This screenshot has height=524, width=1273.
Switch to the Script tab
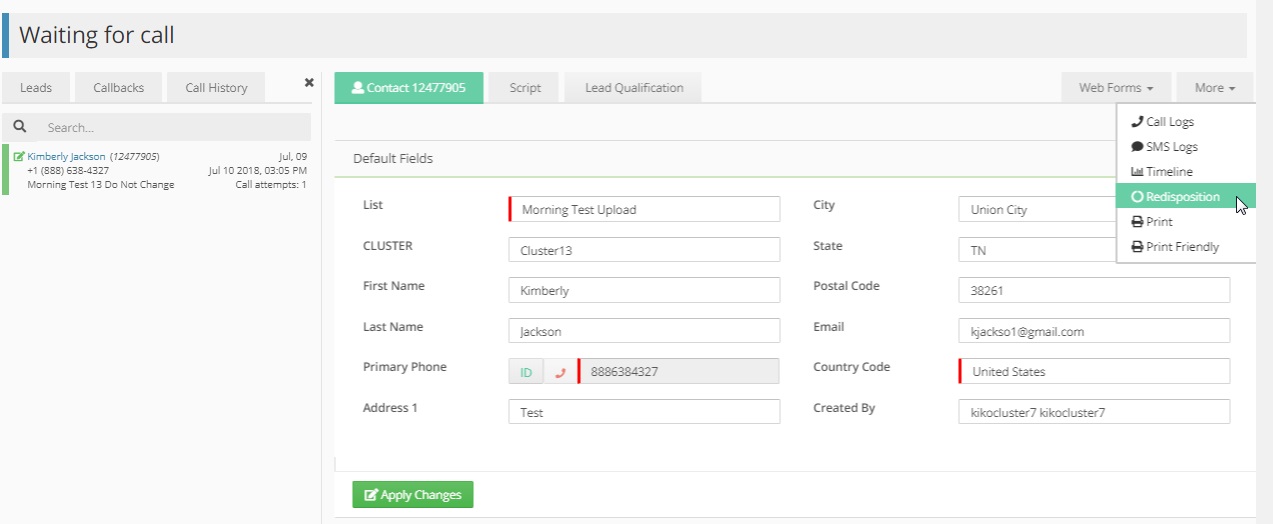[525, 88]
